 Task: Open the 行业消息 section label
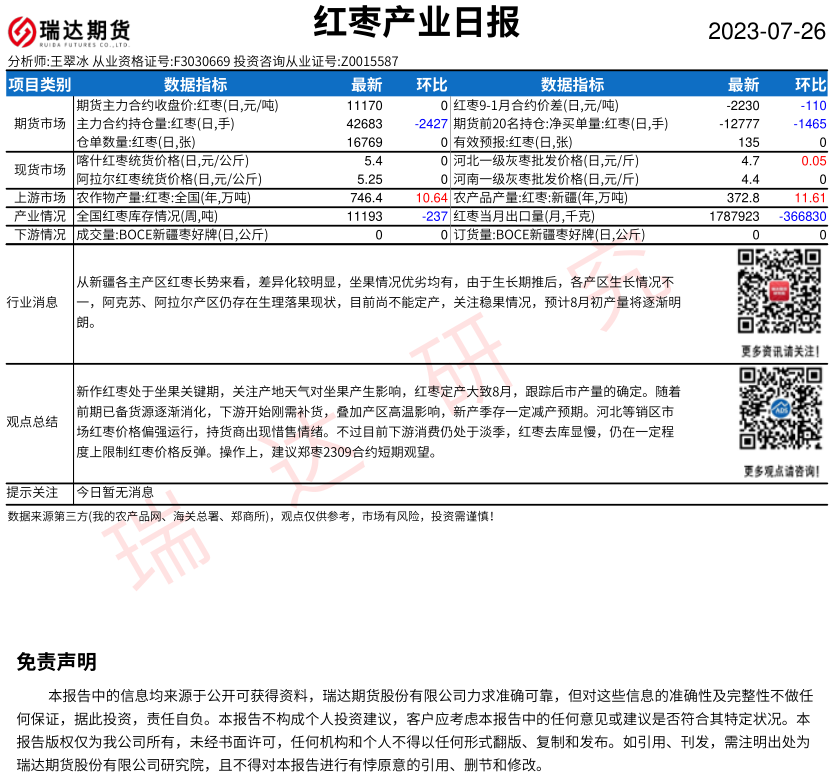[32, 302]
